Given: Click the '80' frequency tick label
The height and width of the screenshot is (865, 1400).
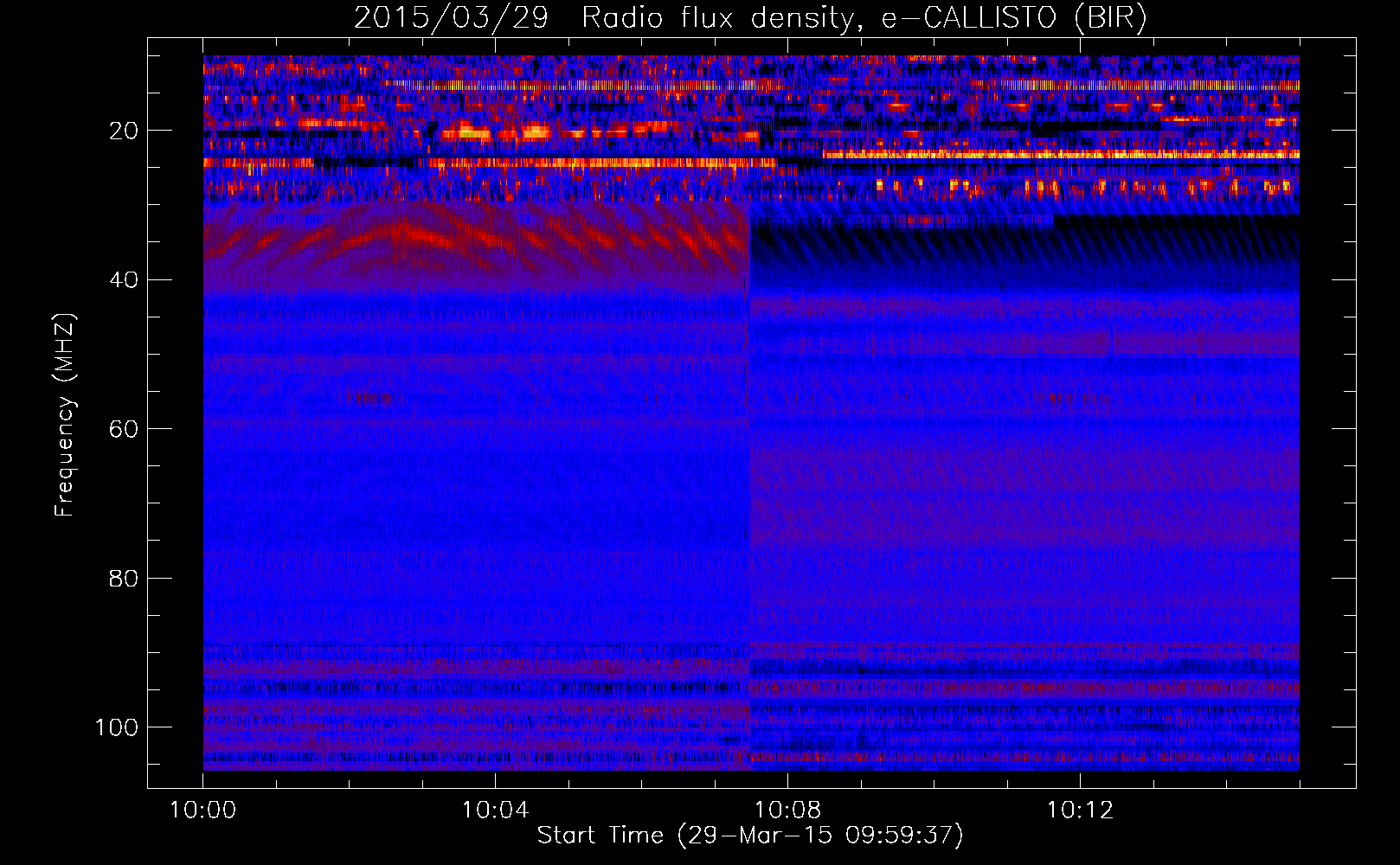Looking at the screenshot, I should (x=124, y=578).
